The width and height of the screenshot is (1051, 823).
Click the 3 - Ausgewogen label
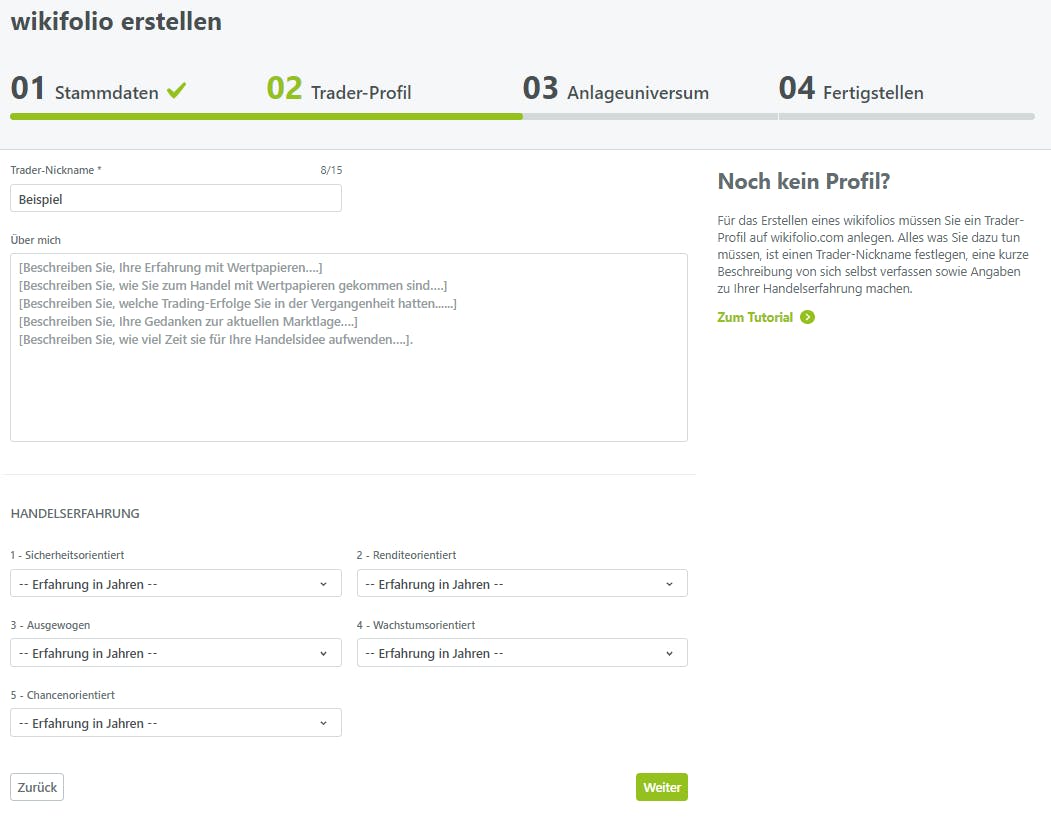coord(50,625)
